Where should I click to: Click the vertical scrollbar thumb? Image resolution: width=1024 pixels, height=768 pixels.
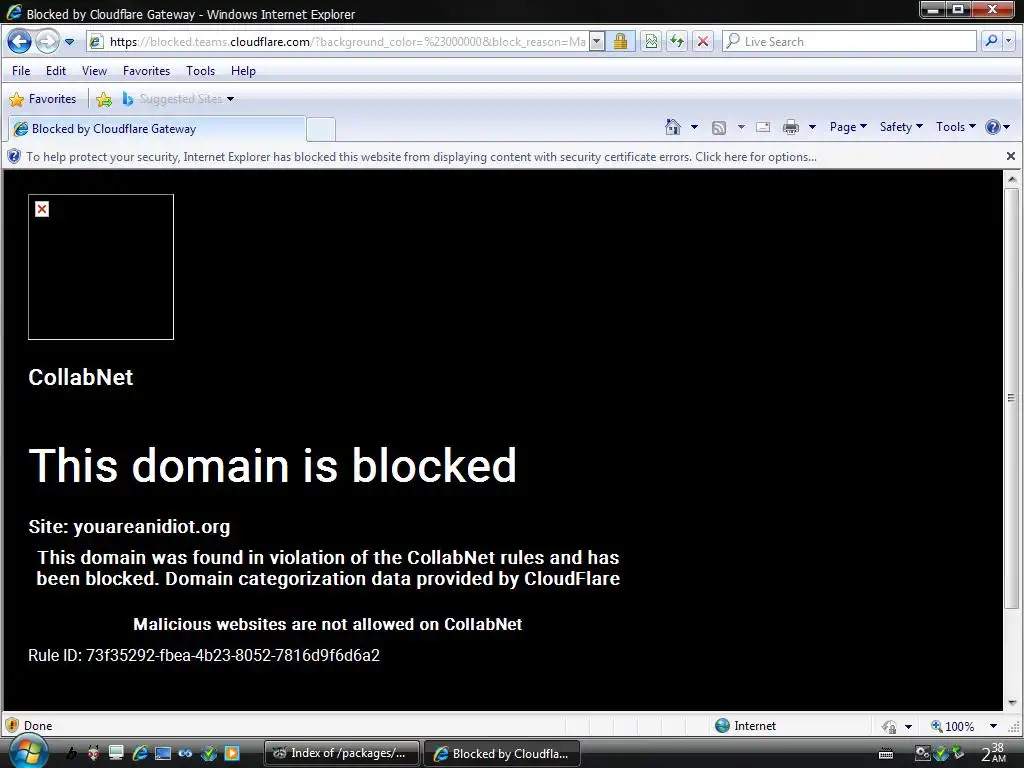tap(1012, 398)
